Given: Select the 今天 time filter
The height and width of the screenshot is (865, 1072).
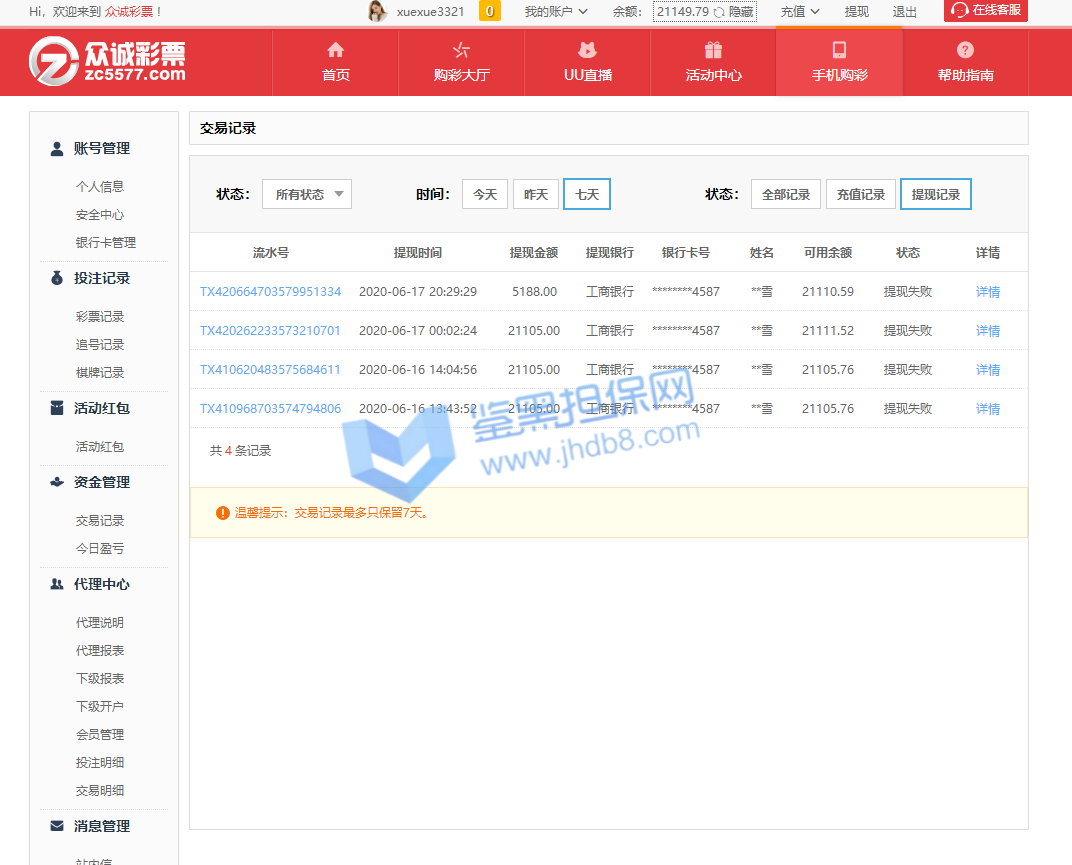Looking at the screenshot, I should tap(485, 194).
